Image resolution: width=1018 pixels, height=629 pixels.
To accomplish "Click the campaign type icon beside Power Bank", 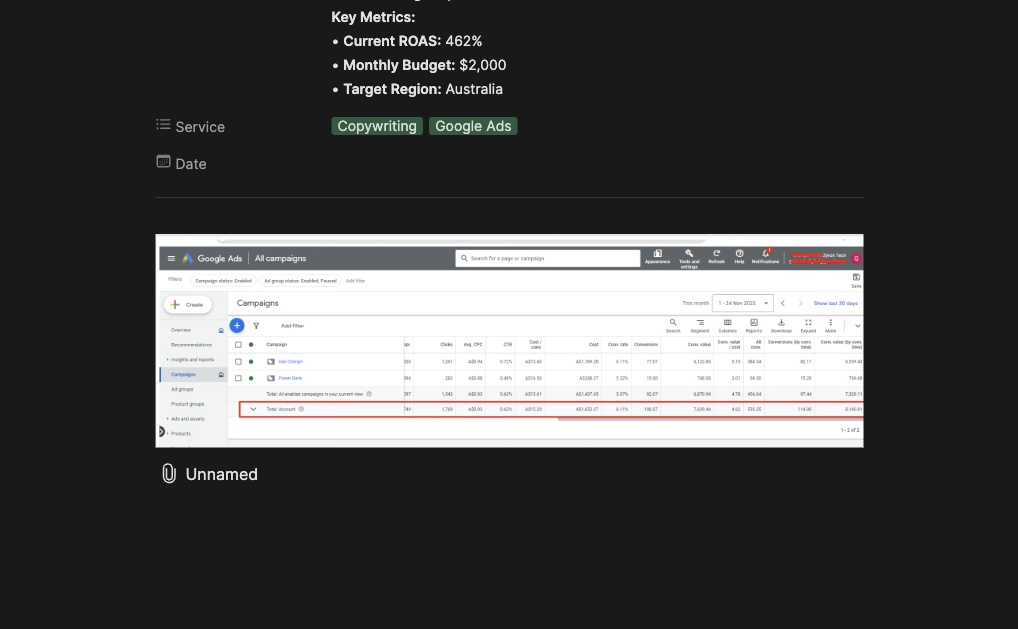I will (271, 378).
